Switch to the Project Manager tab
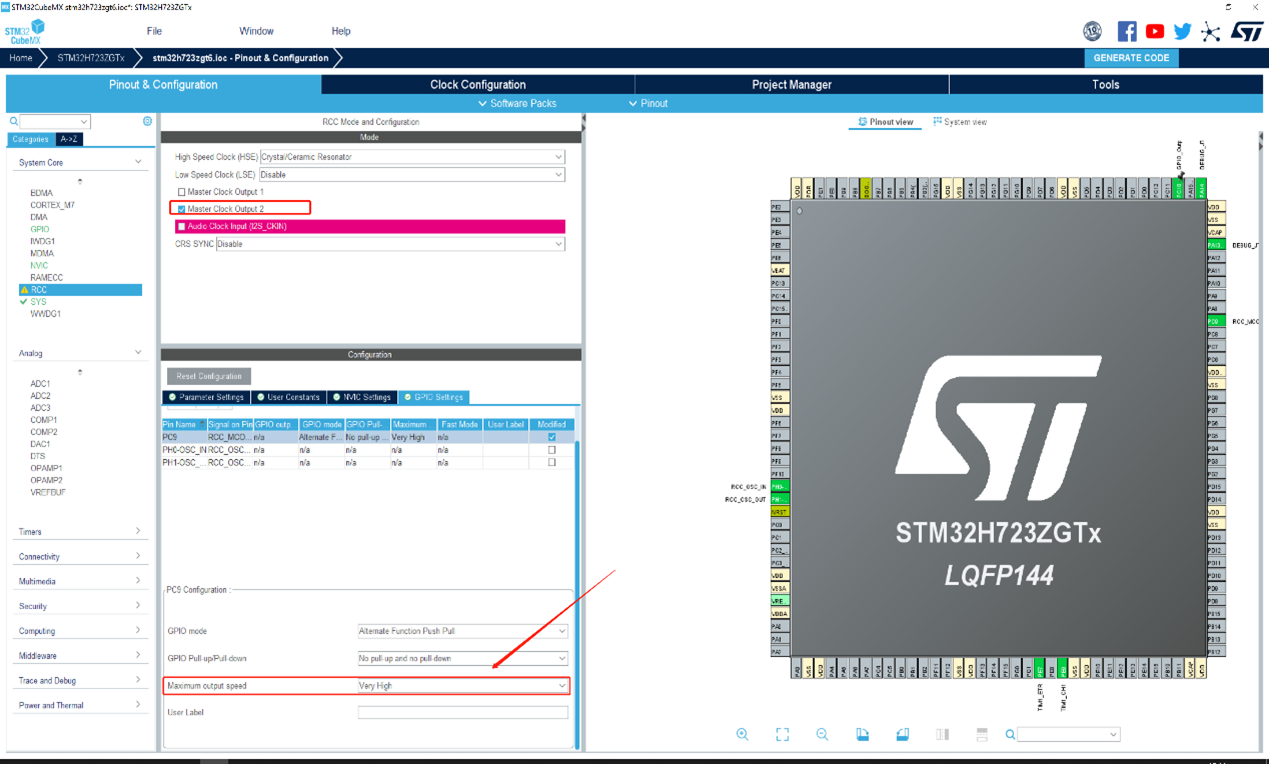The height and width of the screenshot is (764, 1269). pos(792,85)
